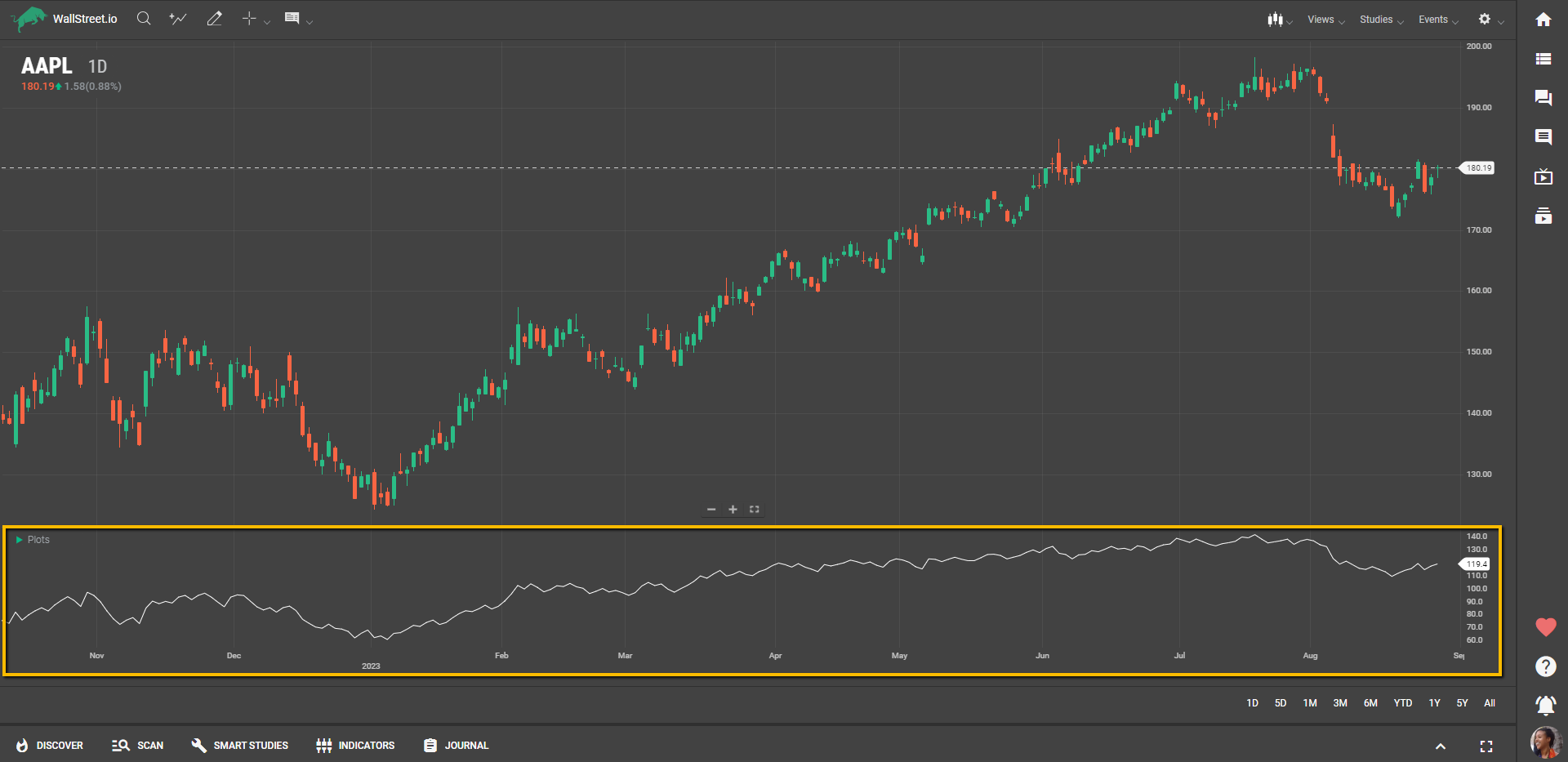
Task: Click the 180.19 price label marker
Action: point(1477,168)
